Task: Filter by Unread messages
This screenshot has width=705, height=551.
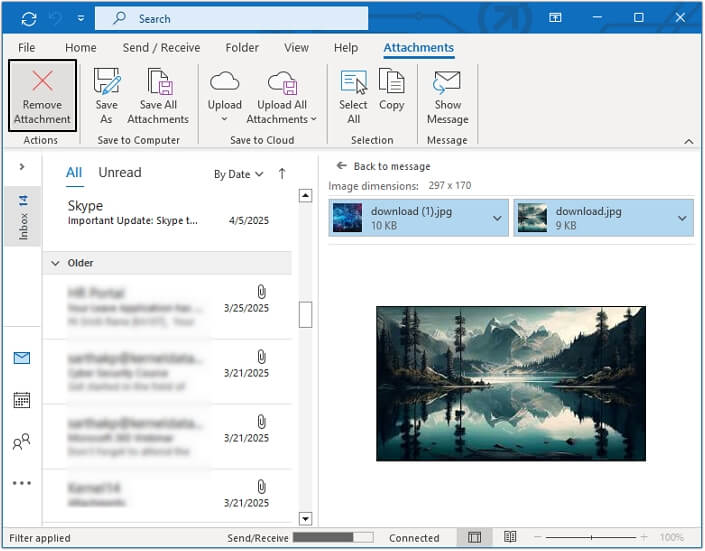Action: click(x=120, y=173)
